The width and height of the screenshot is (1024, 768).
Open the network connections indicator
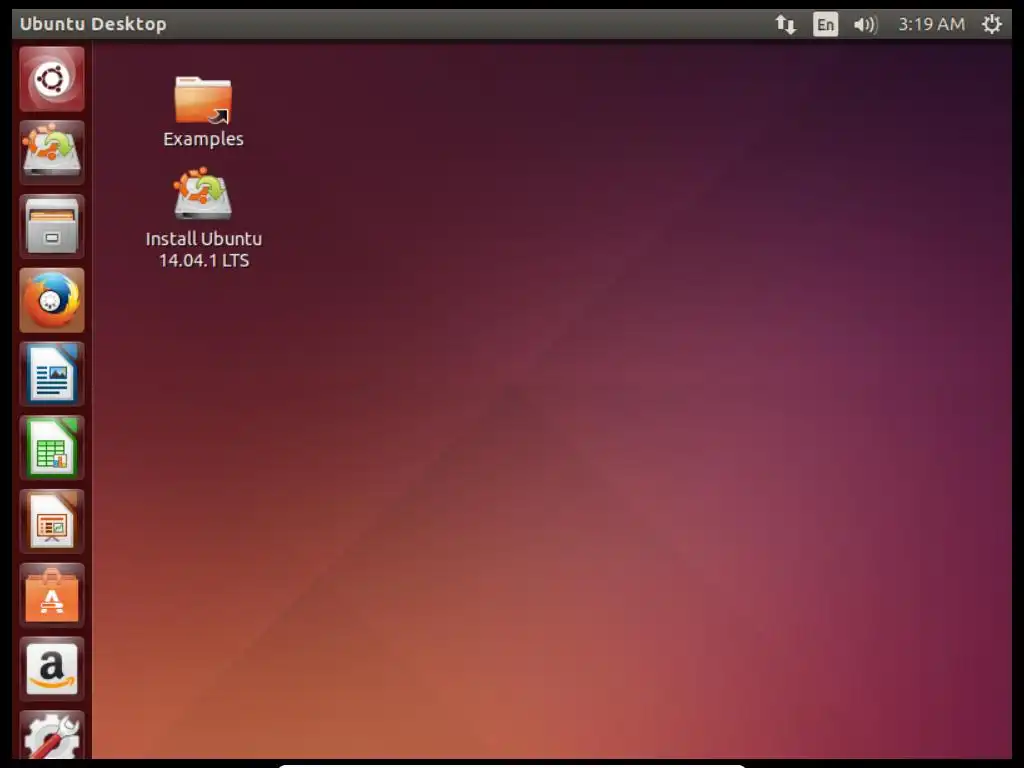pyautogui.click(x=785, y=25)
